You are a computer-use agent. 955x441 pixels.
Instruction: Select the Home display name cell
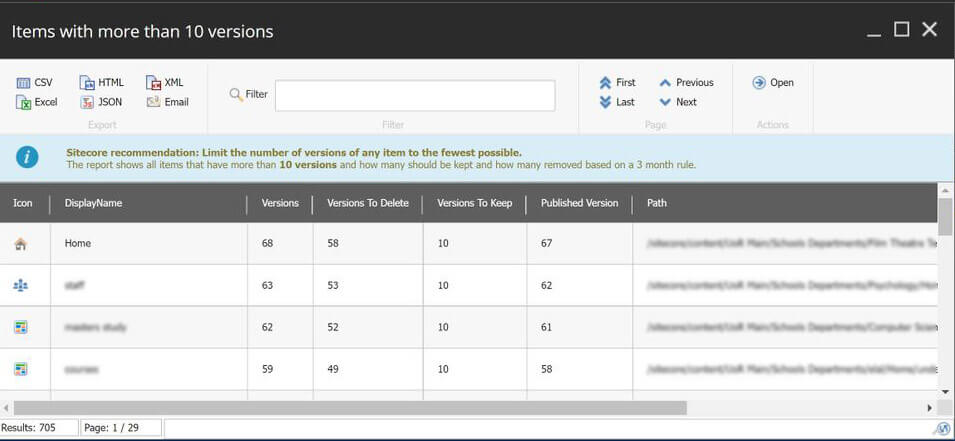pyautogui.click(x=77, y=243)
